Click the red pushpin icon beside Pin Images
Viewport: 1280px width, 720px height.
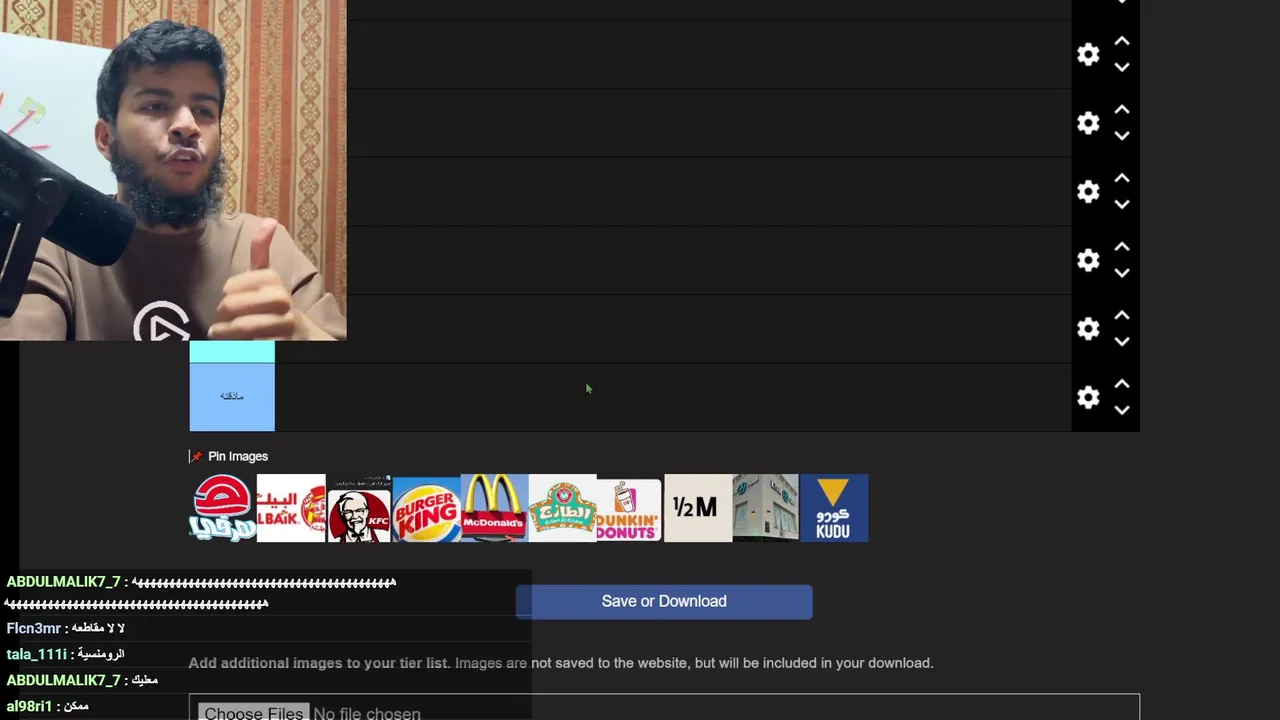point(196,456)
